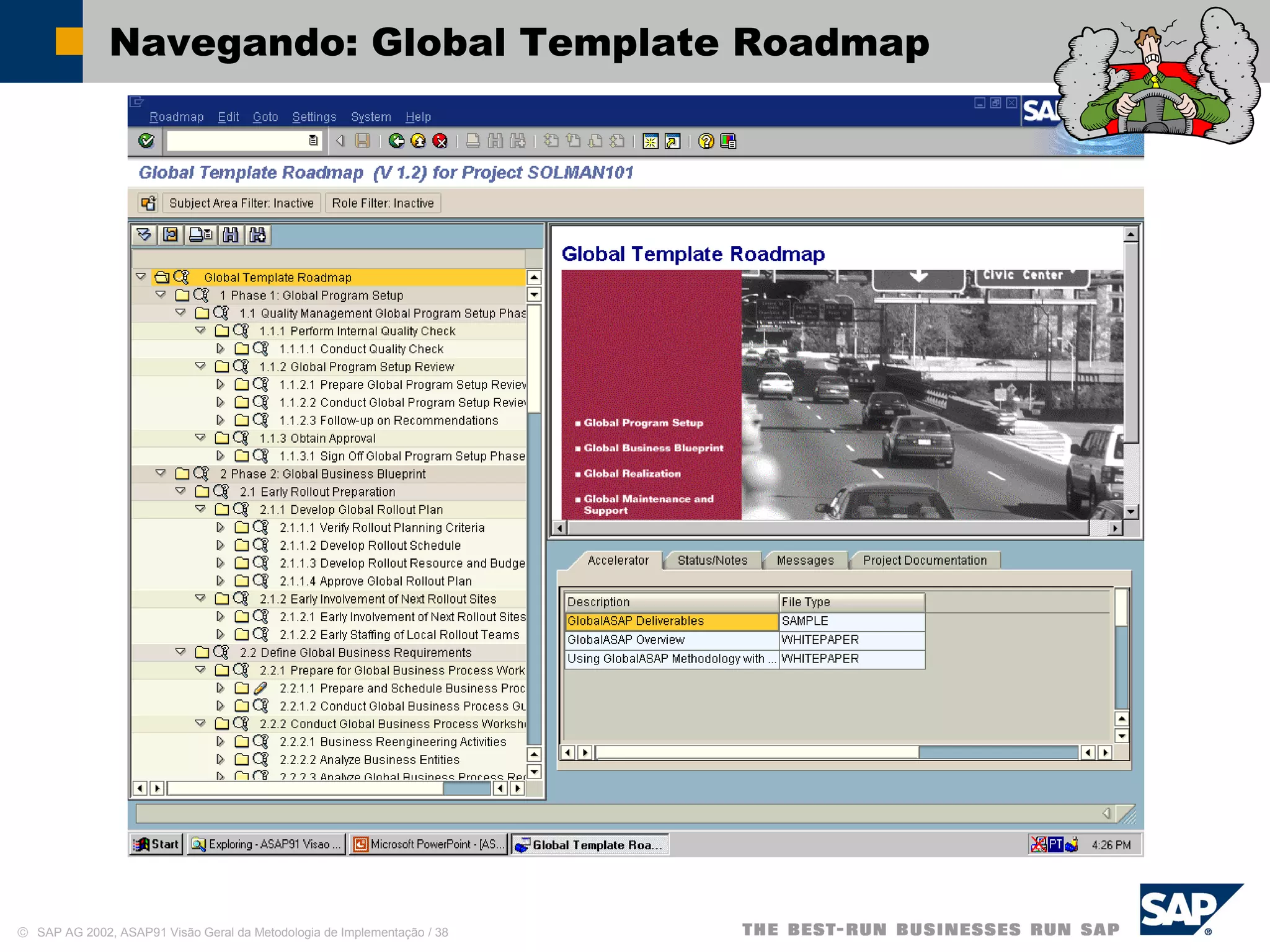Open the Goto menu
The image size is (1270, 952).
265,117
